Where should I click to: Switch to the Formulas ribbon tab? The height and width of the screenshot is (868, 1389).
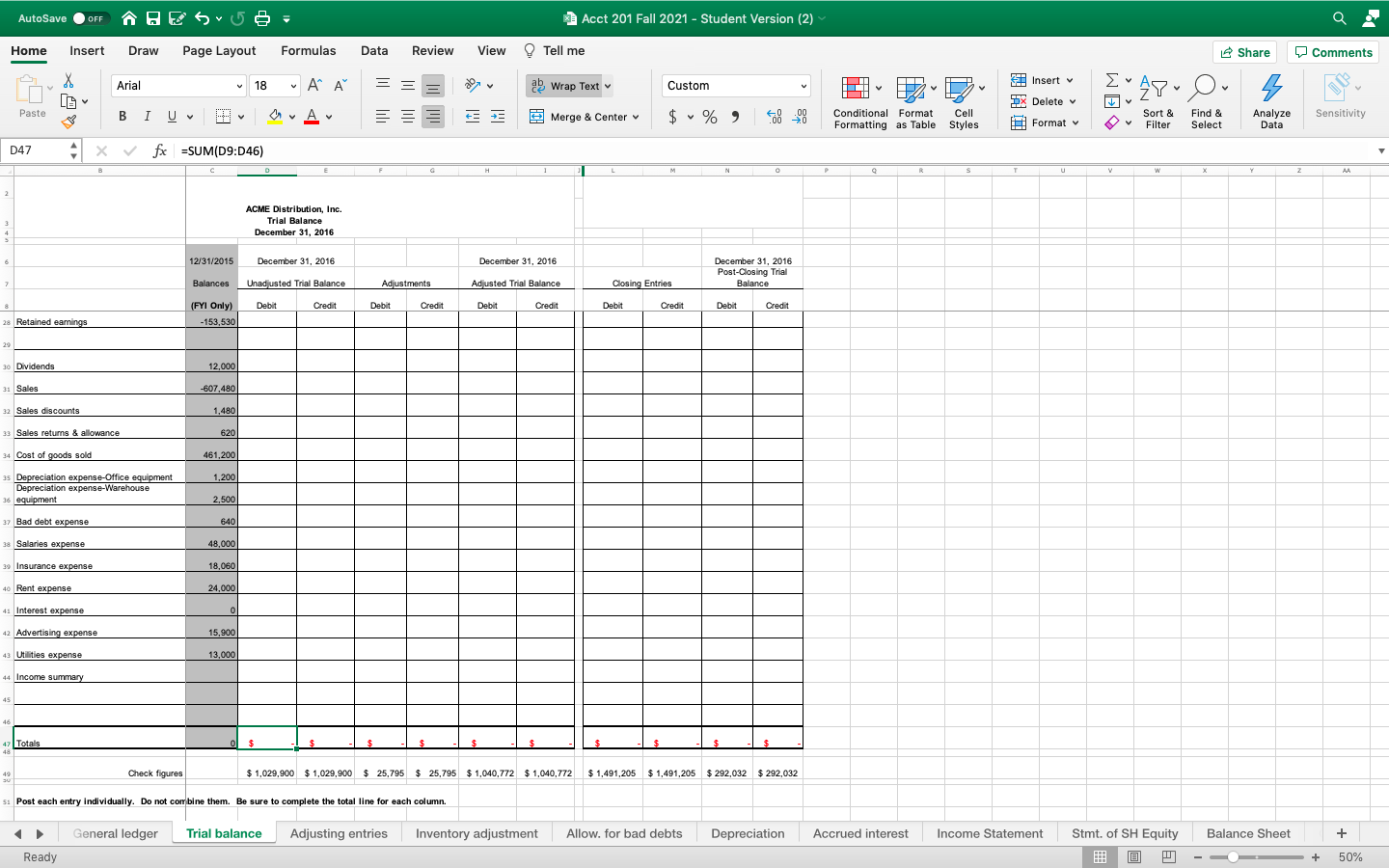click(309, 50)
